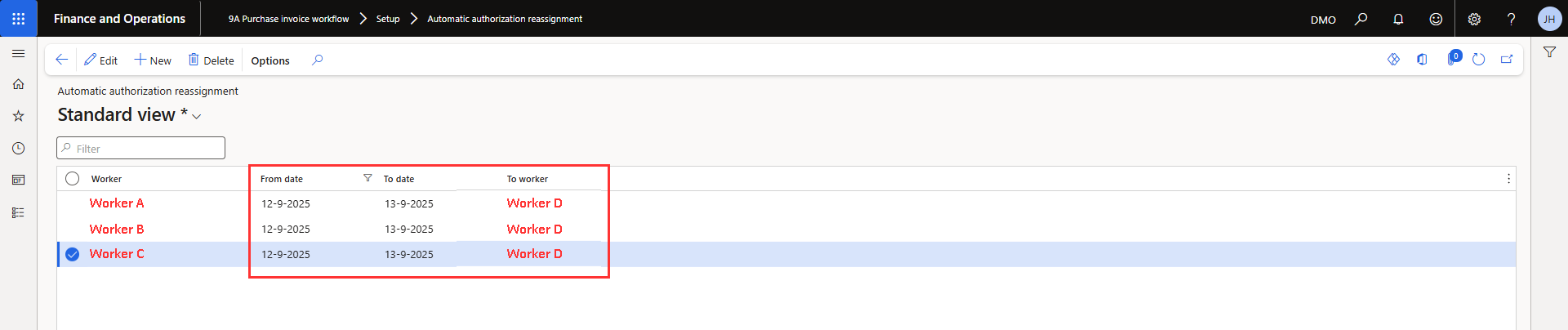Click the Delete button
Viewport: 1568px width, 330px height.
(x=212, y=60)
